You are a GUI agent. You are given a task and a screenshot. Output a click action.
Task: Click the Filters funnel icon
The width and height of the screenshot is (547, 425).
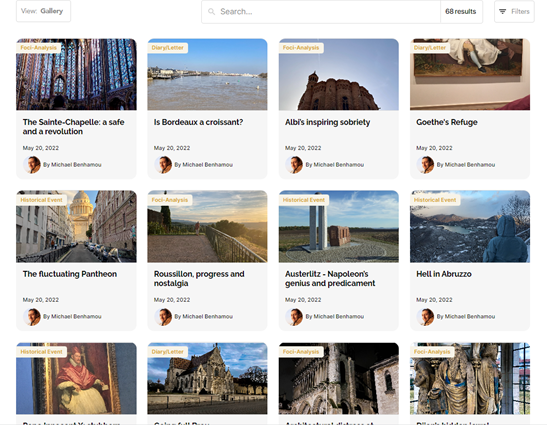click(x=502, y=12)
